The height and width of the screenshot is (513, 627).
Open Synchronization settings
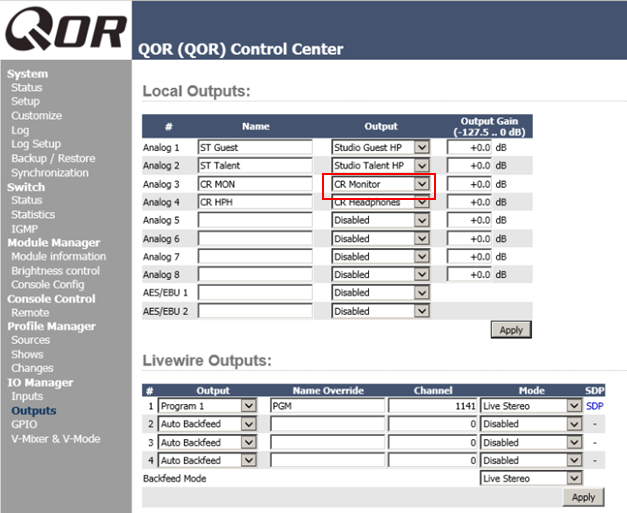tap(50, 173)
